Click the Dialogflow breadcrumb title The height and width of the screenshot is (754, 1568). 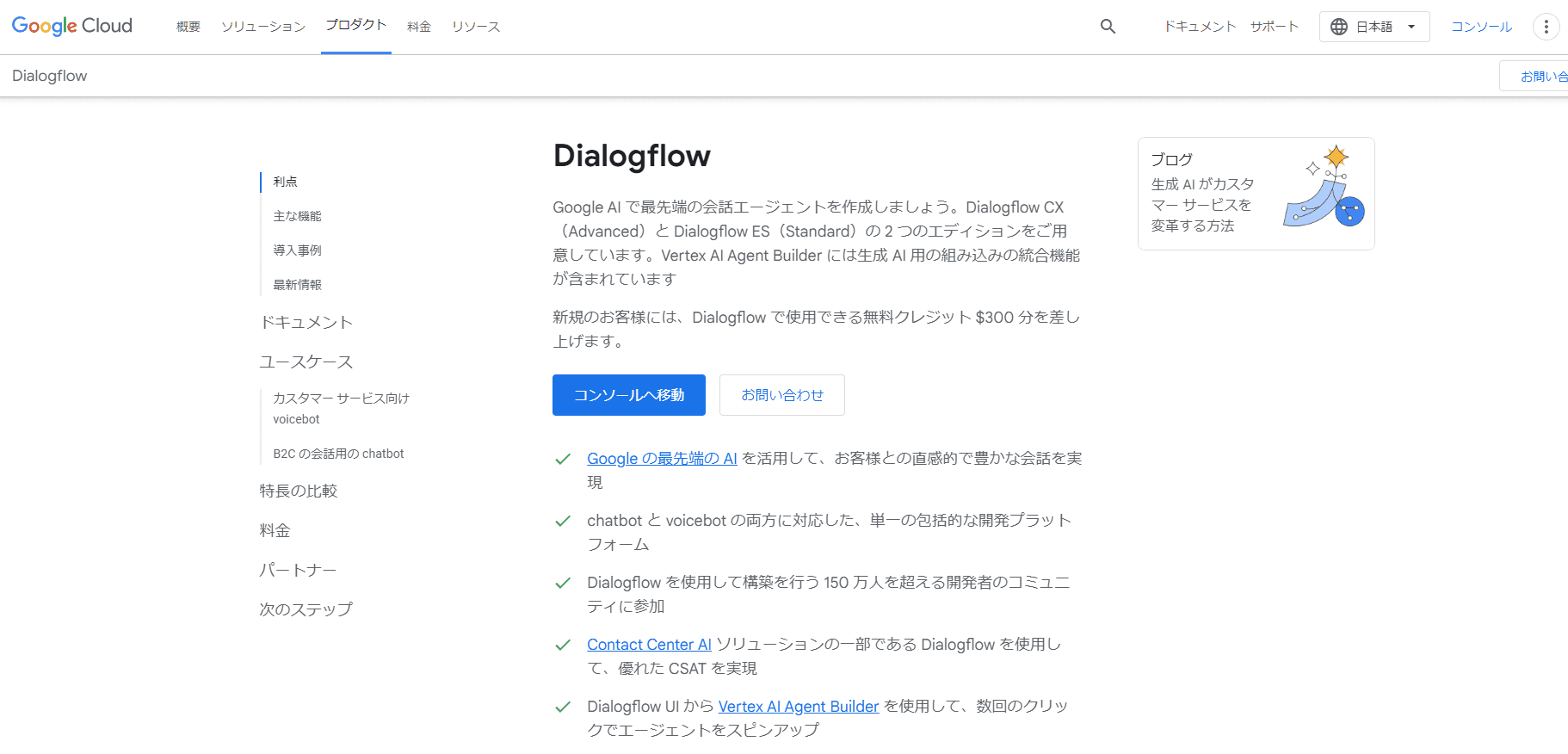coord(50,76)
